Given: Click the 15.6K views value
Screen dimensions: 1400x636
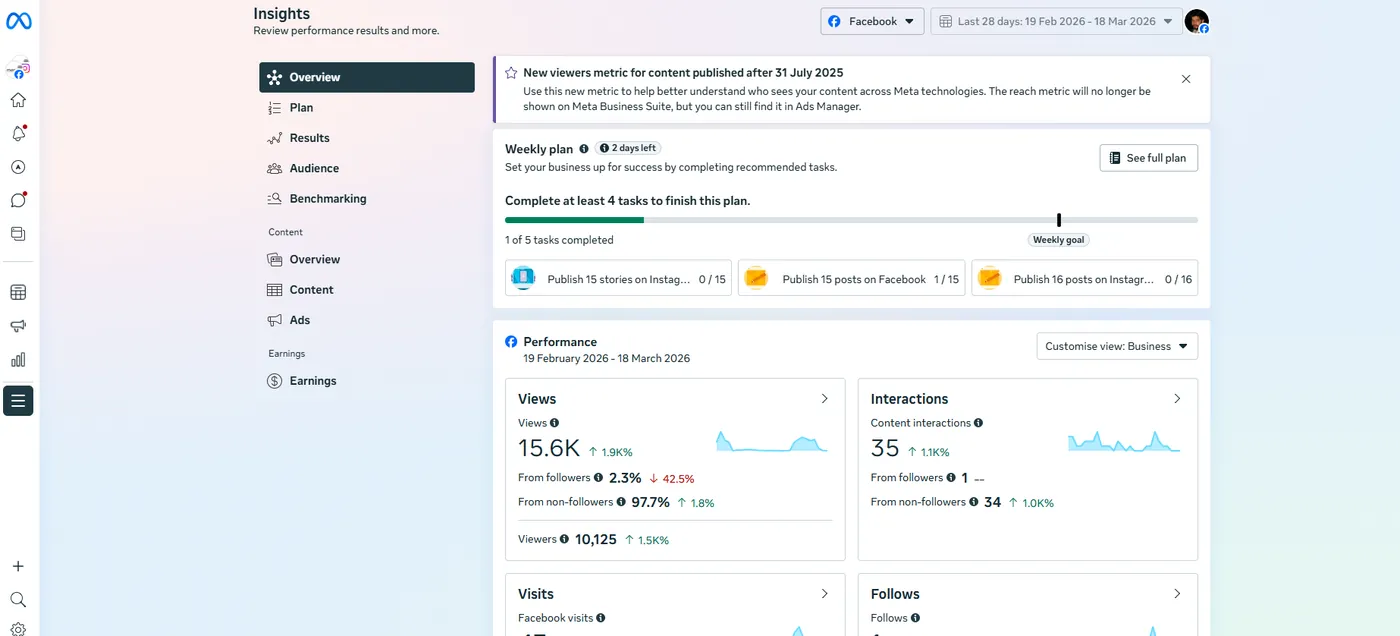Looking at the screenshot, I should click(548, 449).
